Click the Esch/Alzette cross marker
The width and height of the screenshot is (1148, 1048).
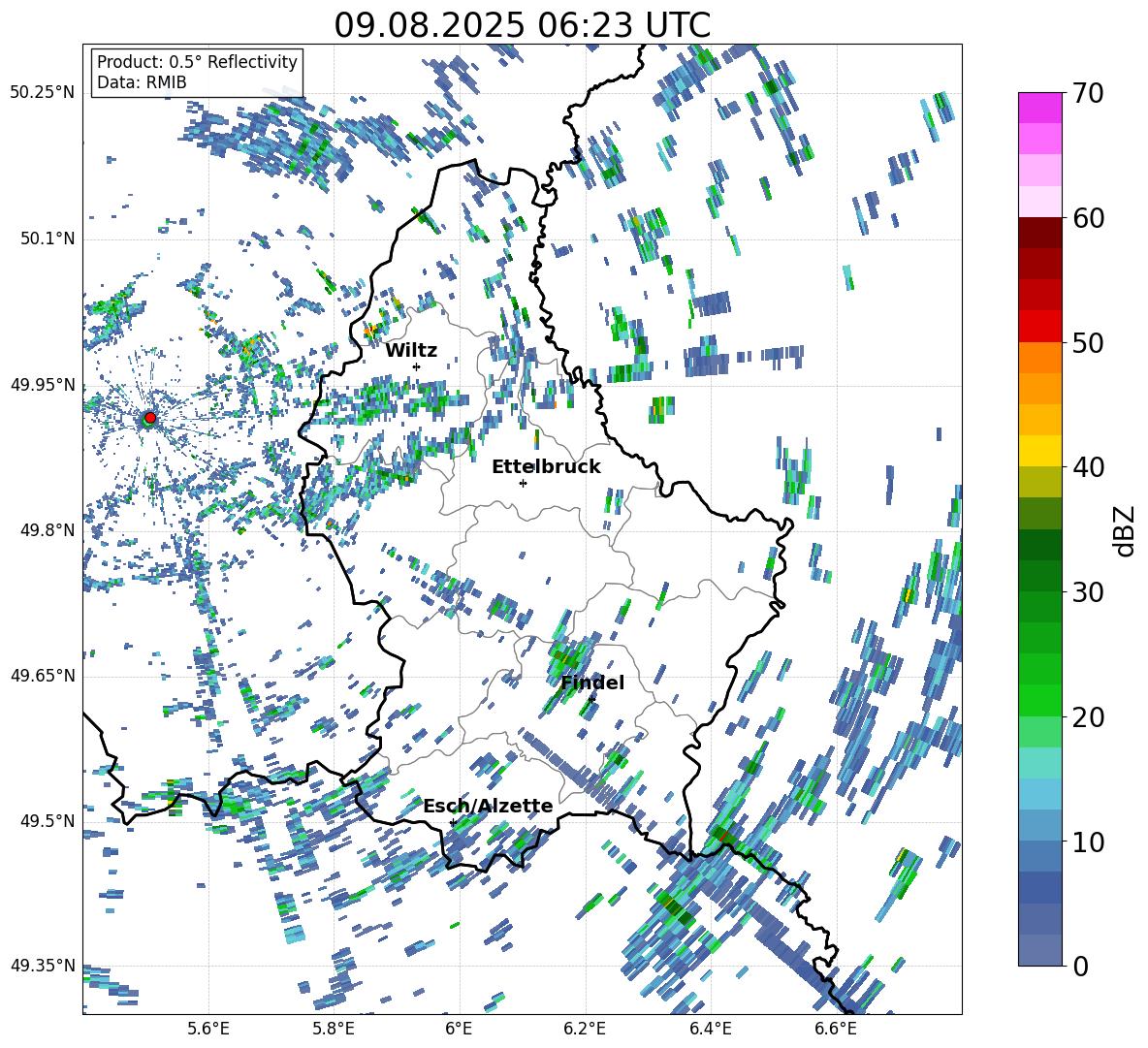point(453,822)
